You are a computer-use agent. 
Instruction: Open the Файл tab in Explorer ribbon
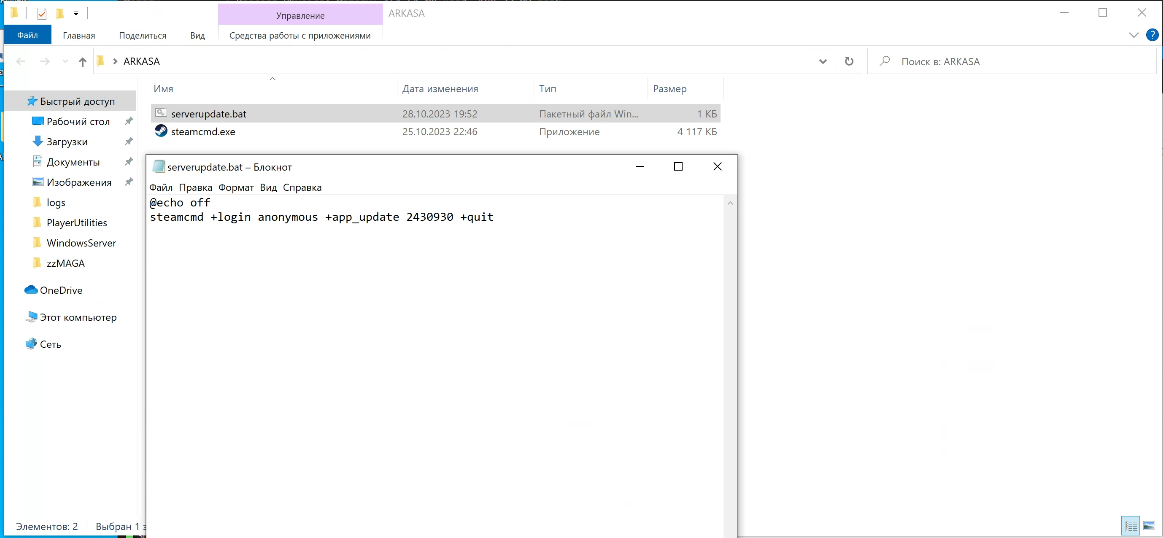coord(27,35)
